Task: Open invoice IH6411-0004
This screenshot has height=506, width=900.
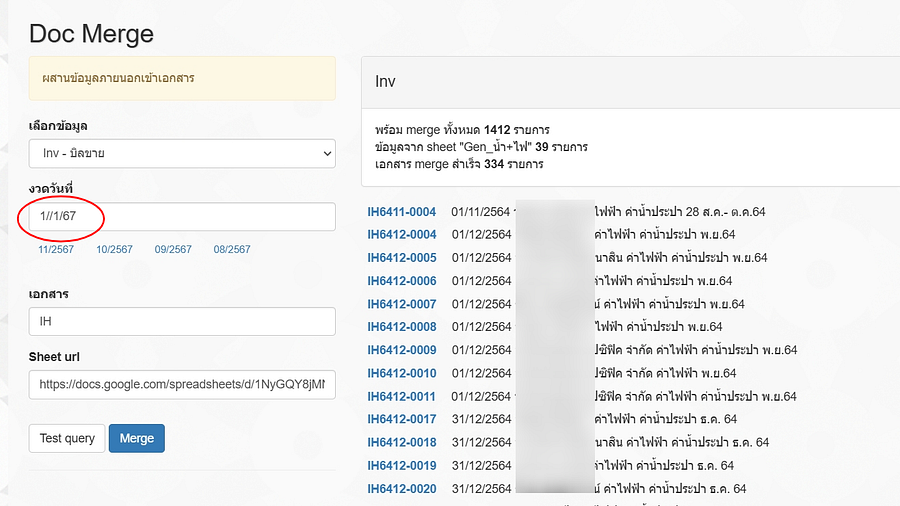Action: tap(402, 212)
